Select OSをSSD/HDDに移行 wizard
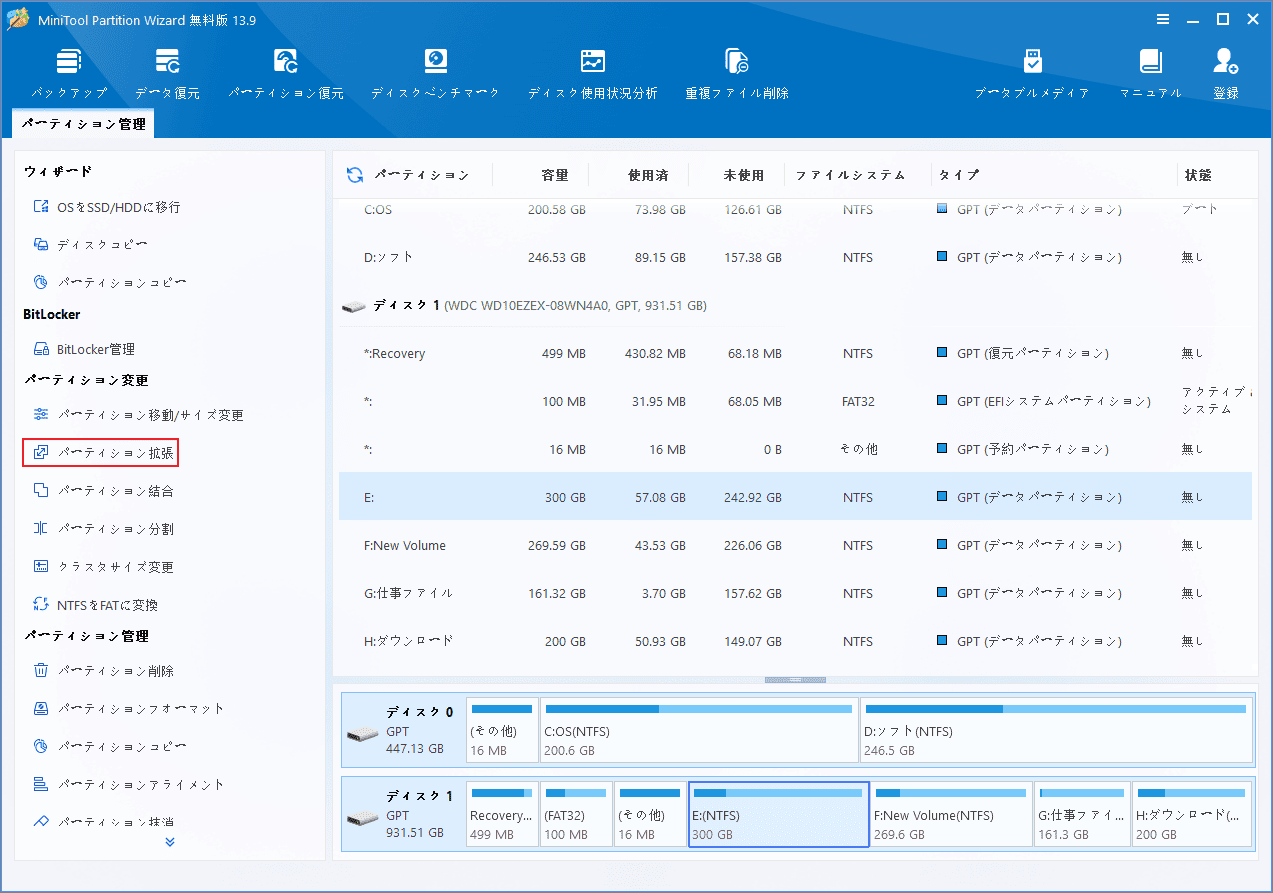This screenshot has width=1273, height=893. pyautogui.click(x=107, y=207)
